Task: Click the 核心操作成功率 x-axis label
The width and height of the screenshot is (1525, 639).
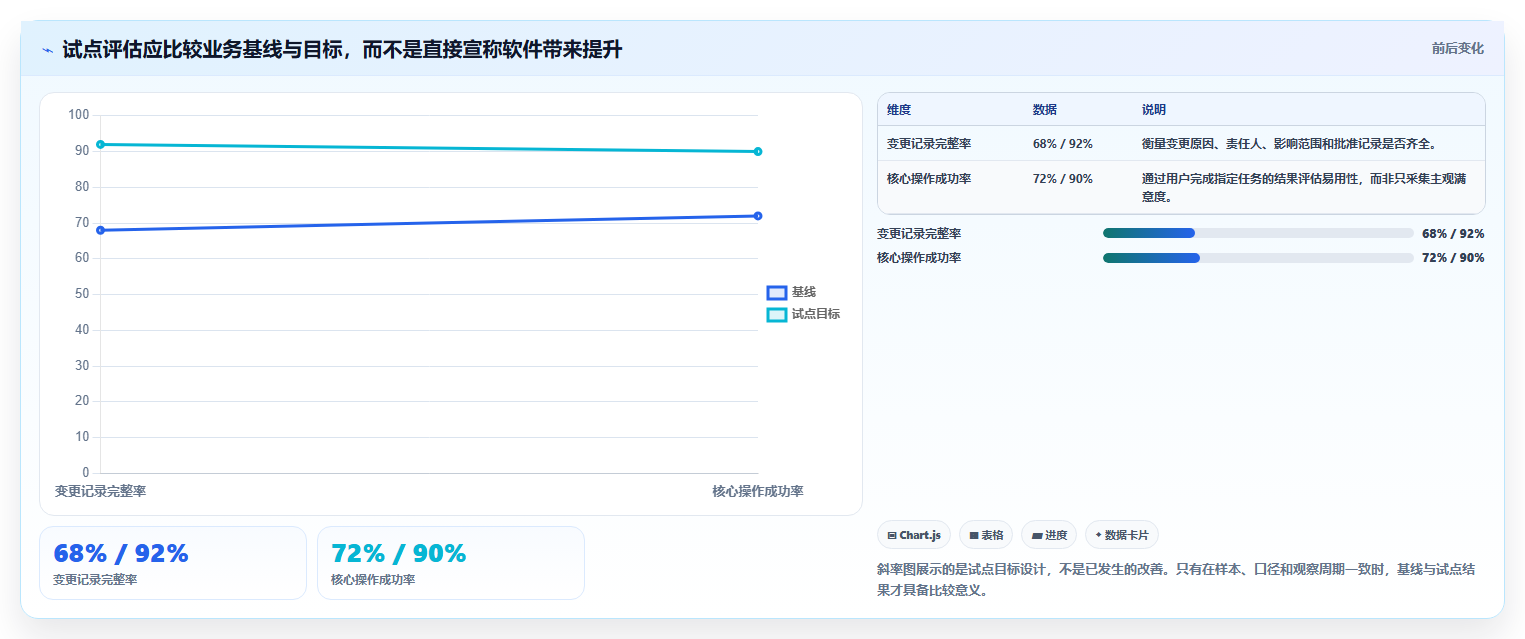Action: pyautogui.click(x=758, y=491)
